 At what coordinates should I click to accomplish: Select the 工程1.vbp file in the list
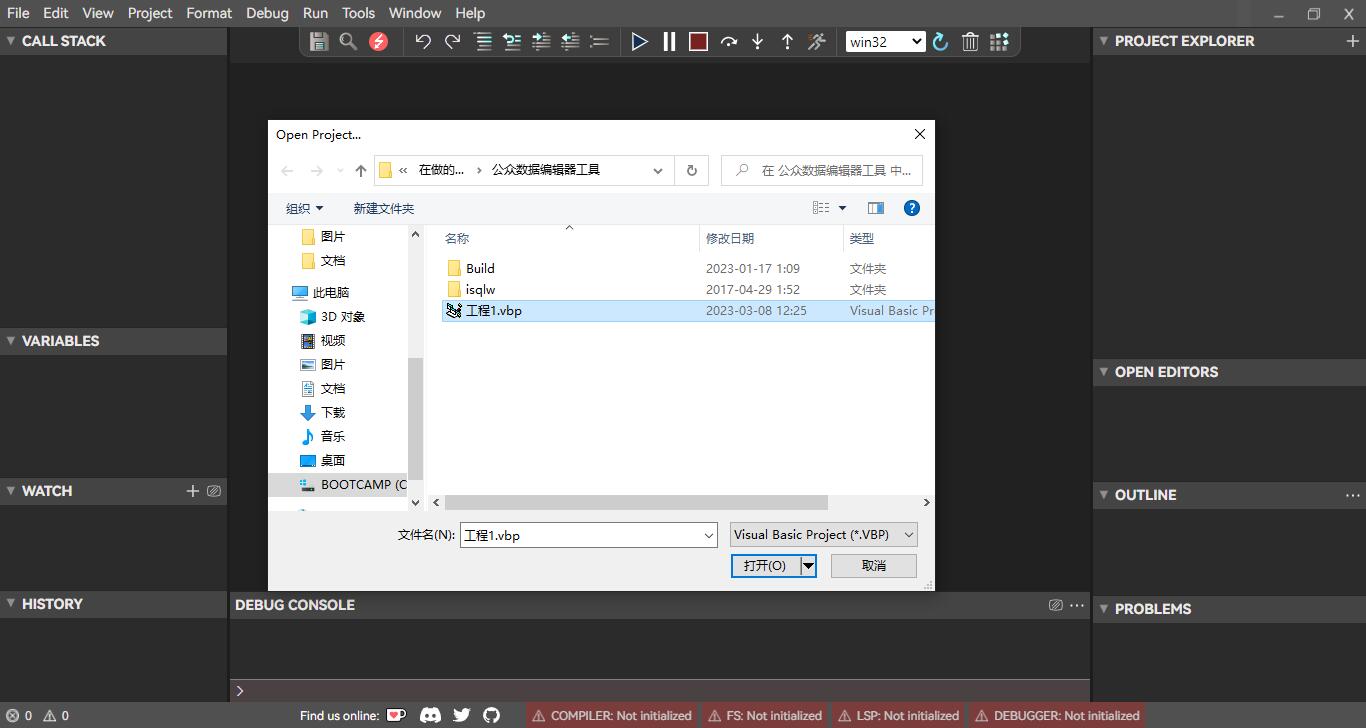coord(495,310)
